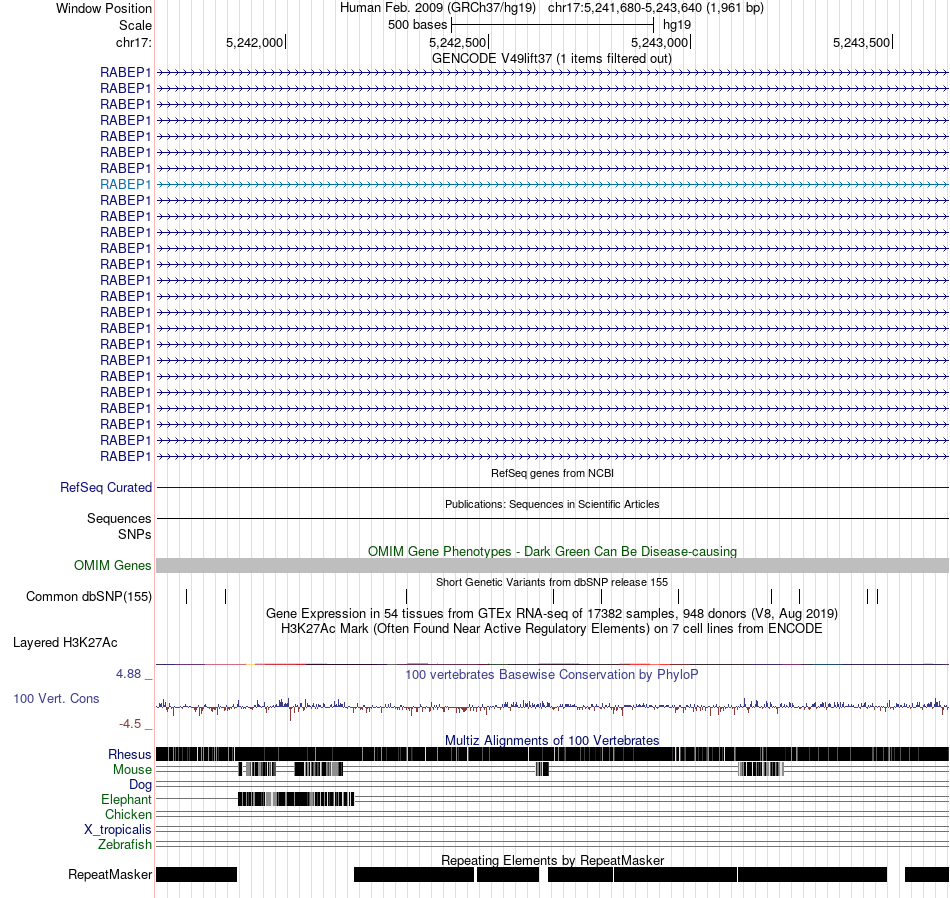
Task: Click the 5,242,000 coordinate on the ruler
Action: coord(254,42)
